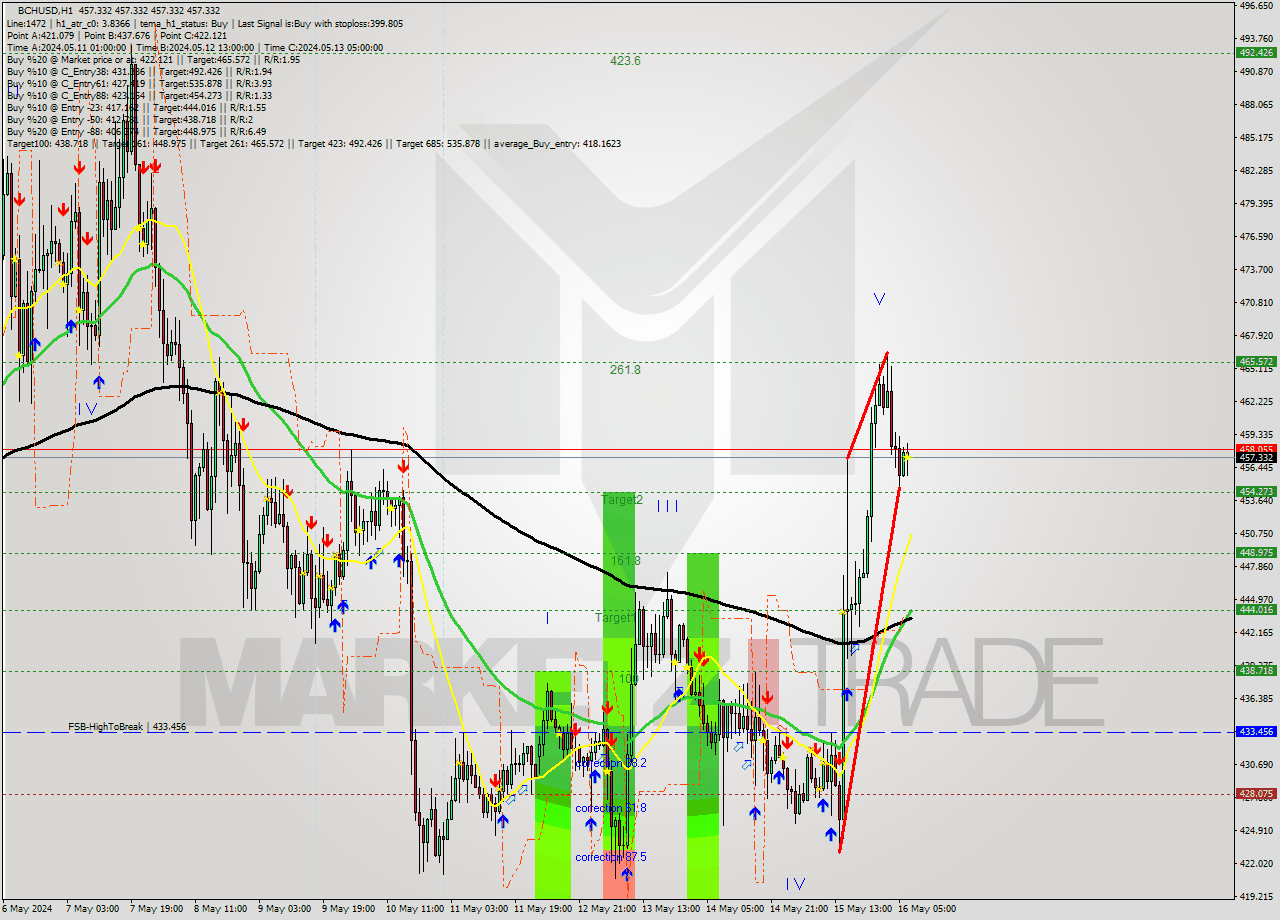Click 'Buy %20 @ Market price' line
This screenshot has height=920, width=1280.
point(153,59)
